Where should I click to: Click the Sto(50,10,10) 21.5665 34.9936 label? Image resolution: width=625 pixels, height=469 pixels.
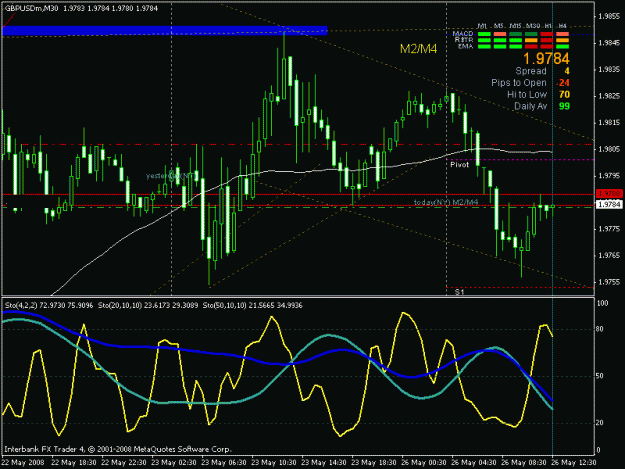[x=252, y=306]
